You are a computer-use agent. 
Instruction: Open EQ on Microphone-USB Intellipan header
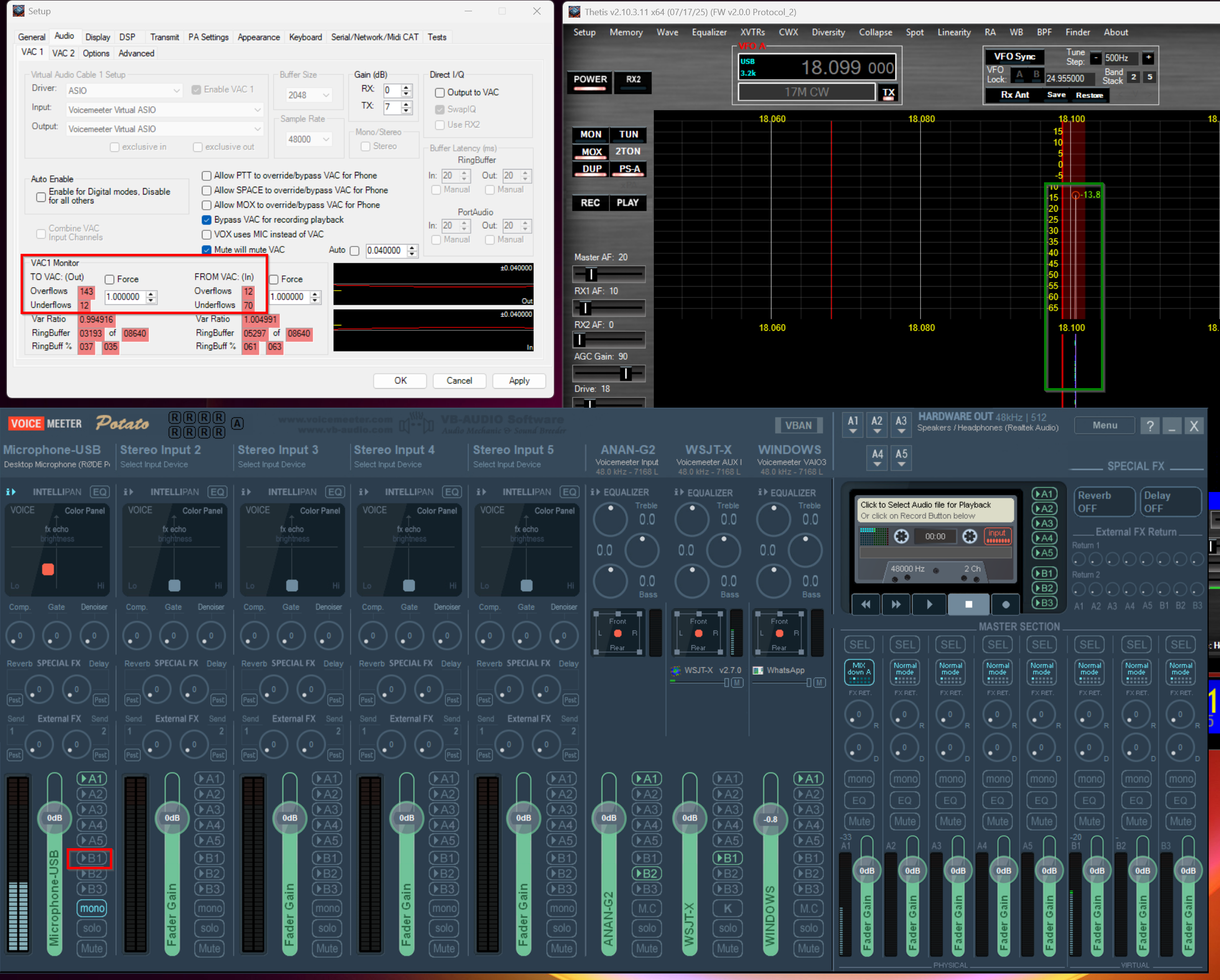(100, 491)
